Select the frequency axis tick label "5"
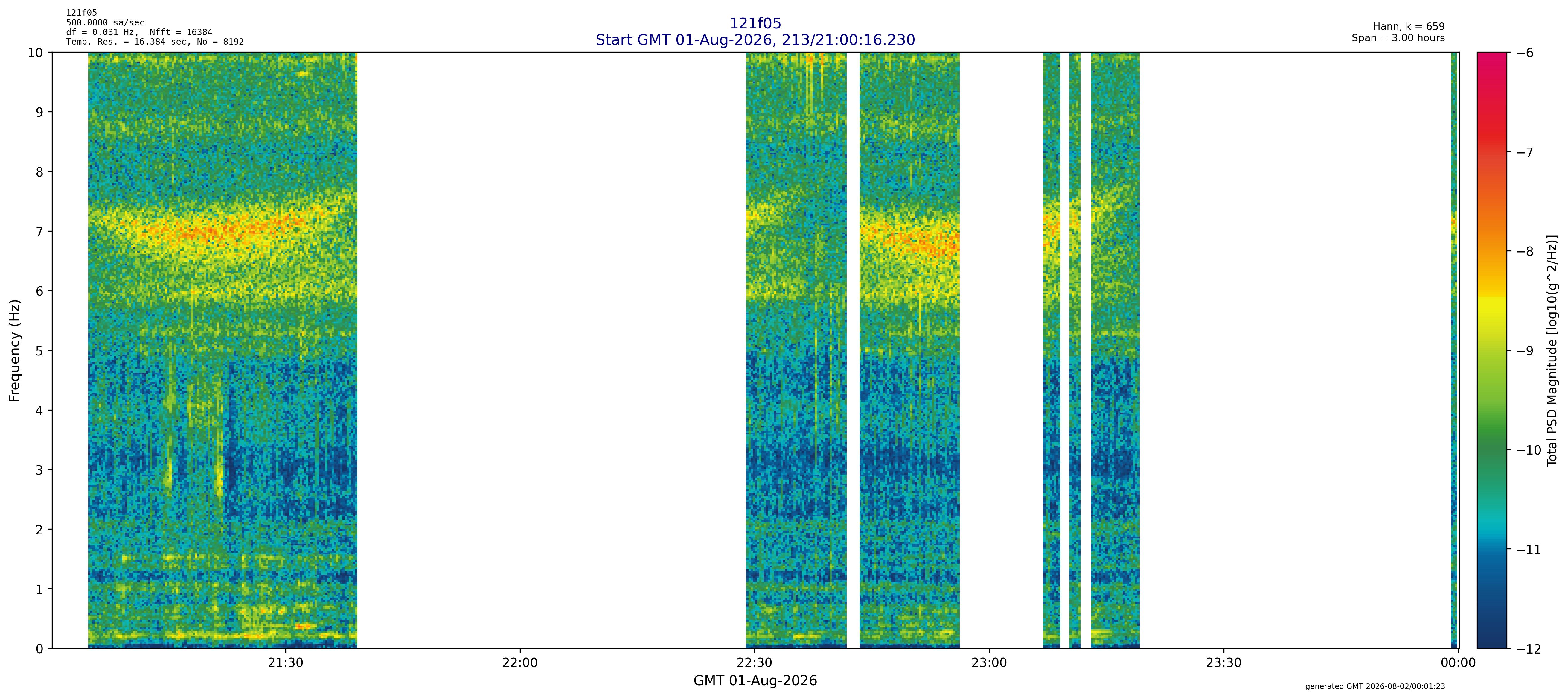The height and width of the screenshot is (699, 1568). click(x=39, y=351)
